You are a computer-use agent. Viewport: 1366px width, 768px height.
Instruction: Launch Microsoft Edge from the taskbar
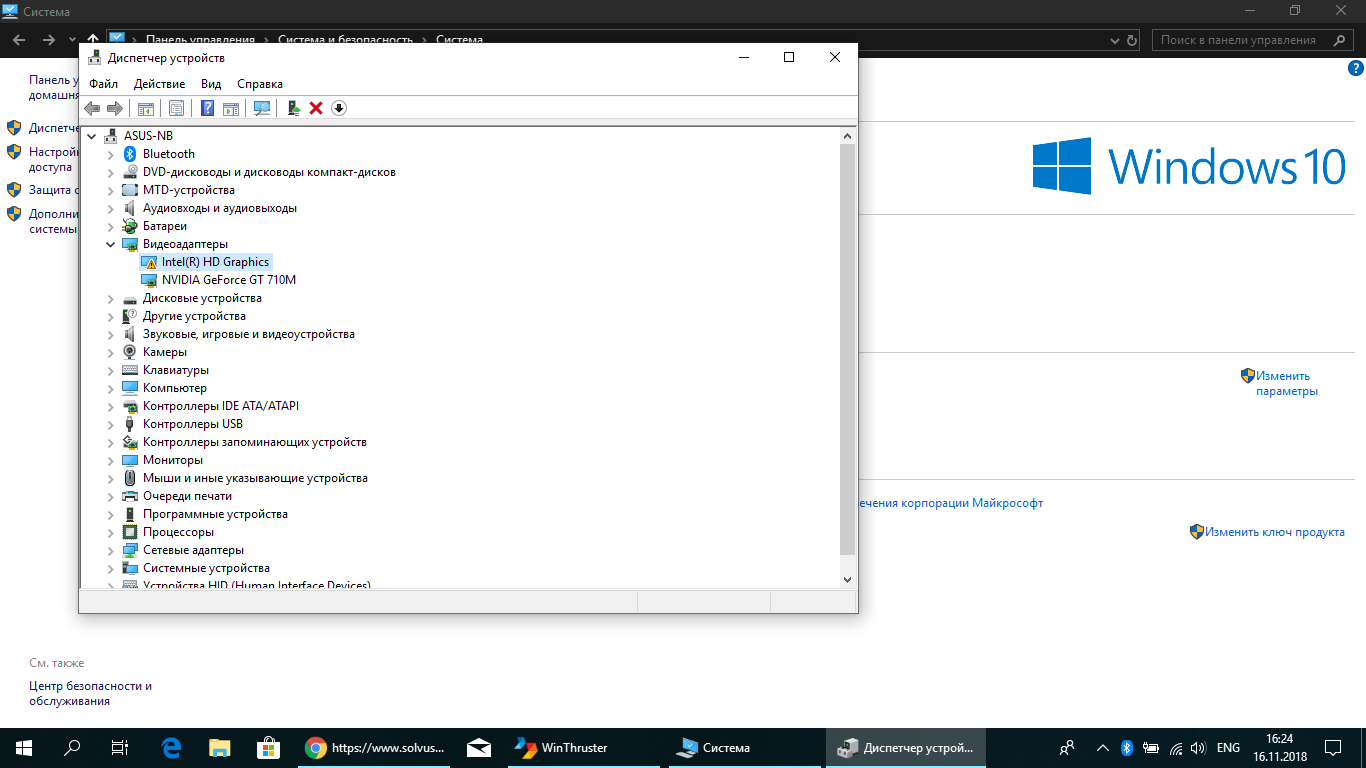pos(171,747)
